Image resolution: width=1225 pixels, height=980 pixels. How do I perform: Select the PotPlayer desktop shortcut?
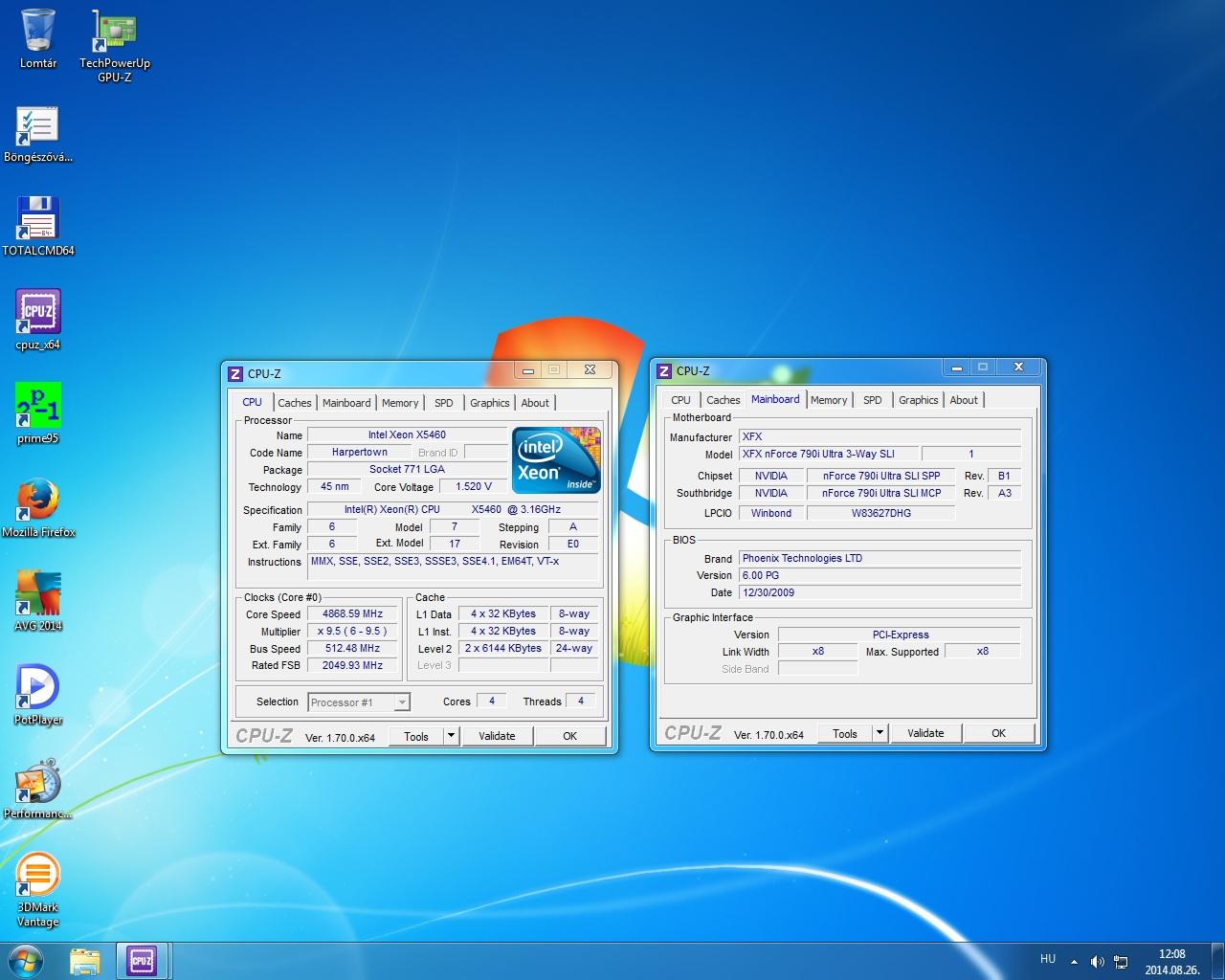[38, 696]
